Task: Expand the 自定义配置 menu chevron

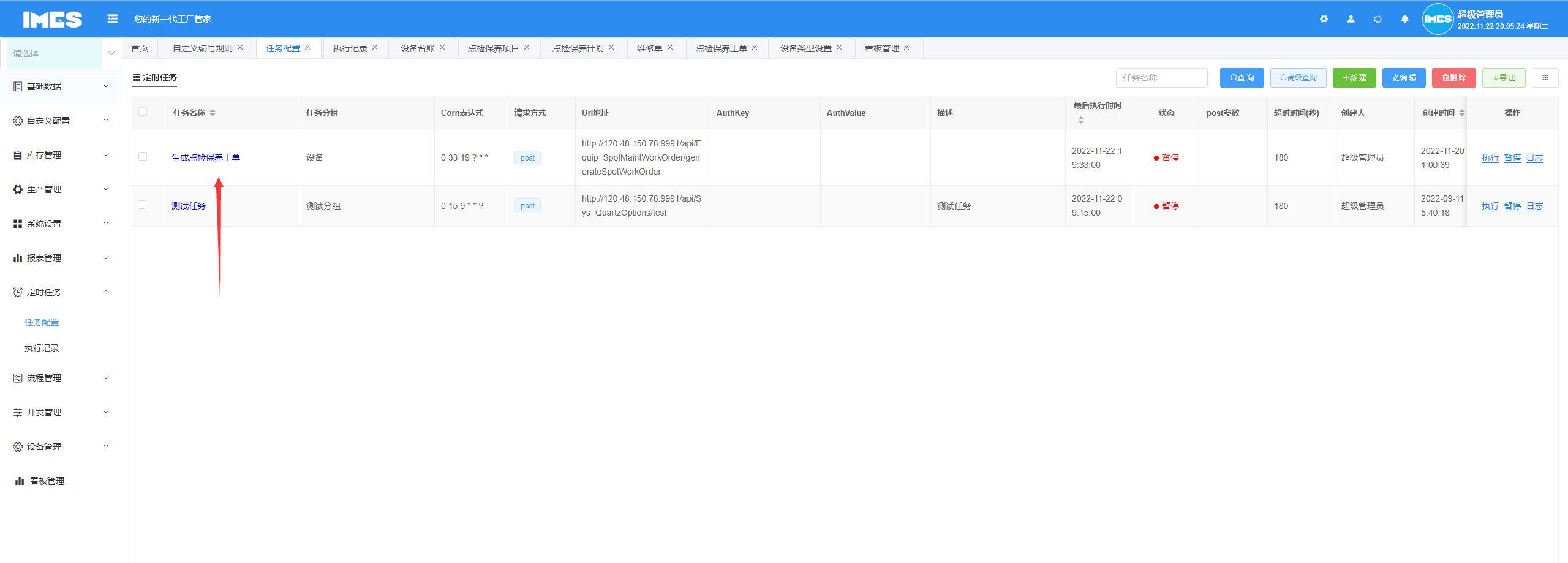Action: point(106,121)
